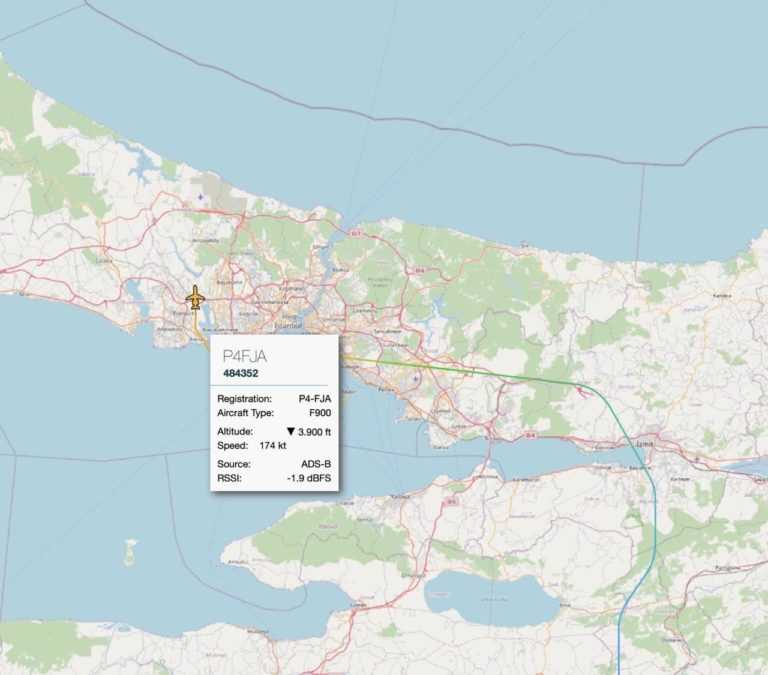768x675 pixels.
Task: Click the ADS-B source value
Action: pos(315,464)
